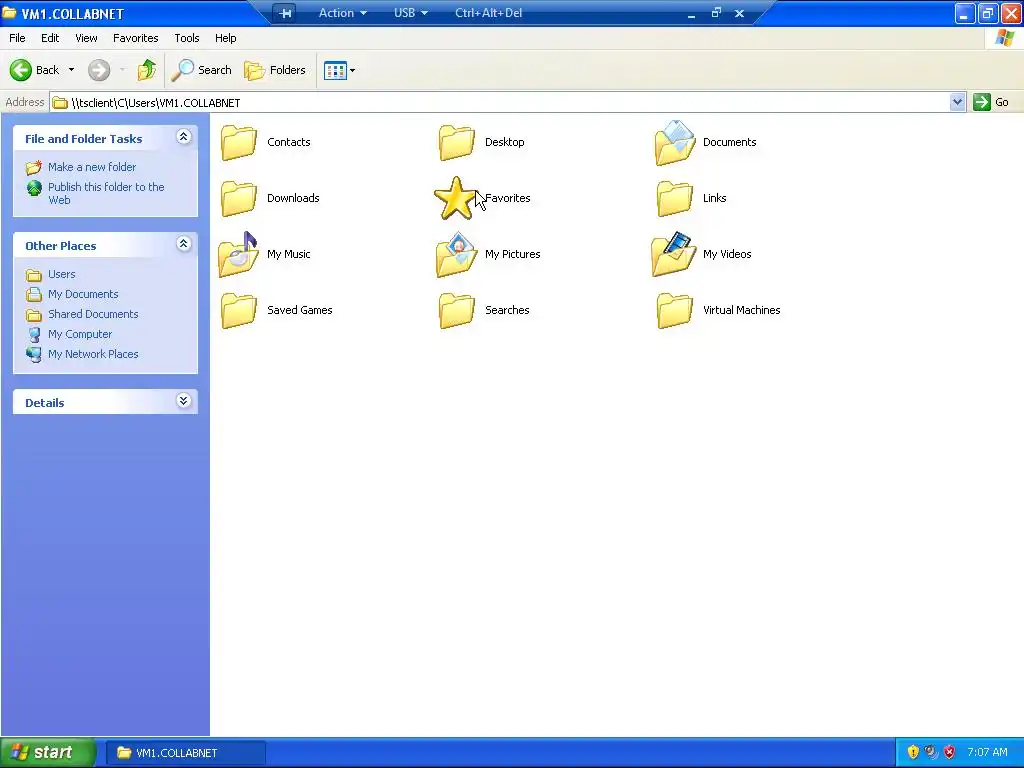Screen dimensions: 1024x768
Task: Select the My Music folder icon
Action: (x=238, y=255)
